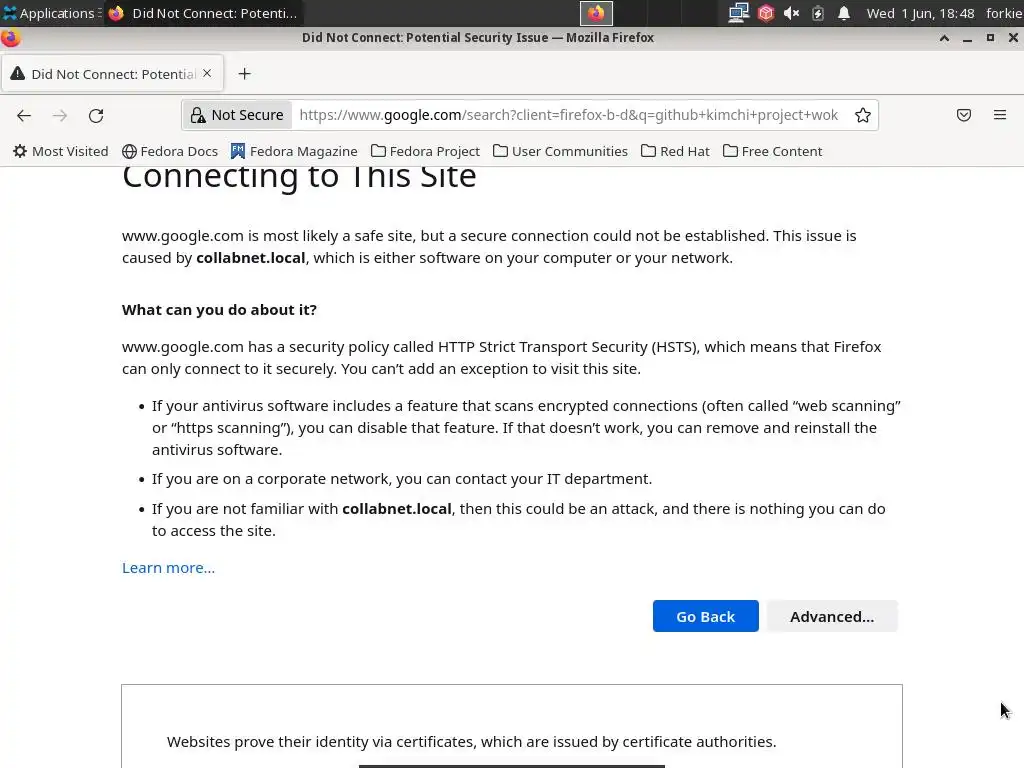The image size is (1024, 768).
Task: Open the notifications bell icon
Action: (x=844, y=13)
